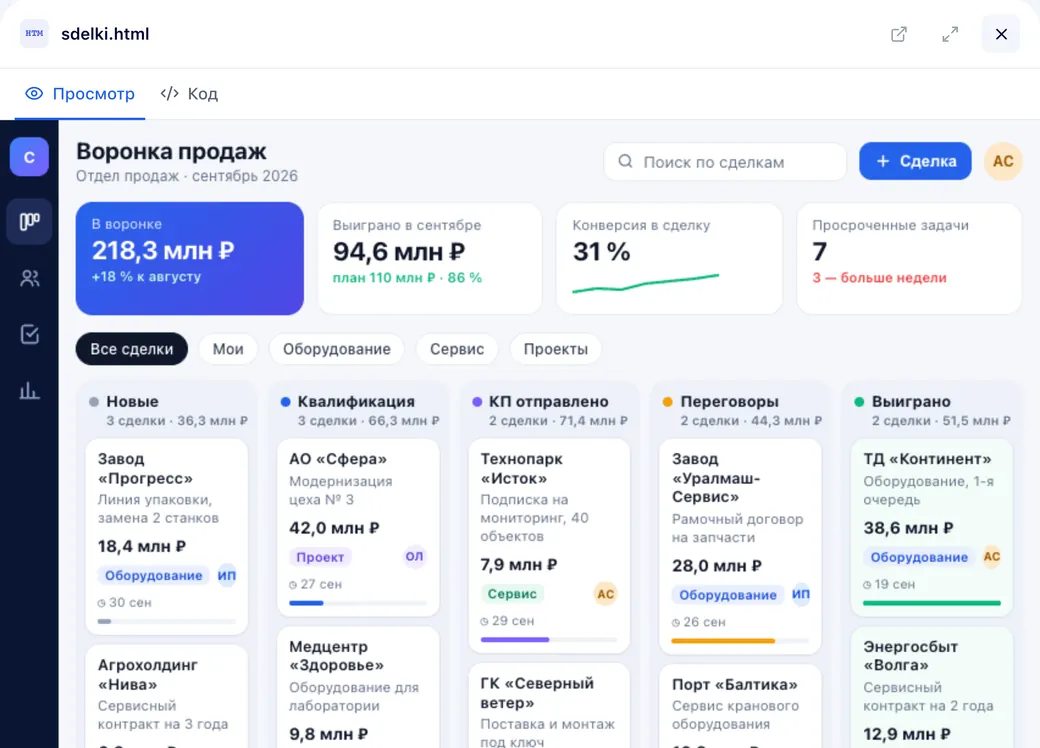This screenshot has width=1040, height=748.
Task: Click Оборудование tag on Завод «Прогресс» card
Action: click(x=153, y=576)
